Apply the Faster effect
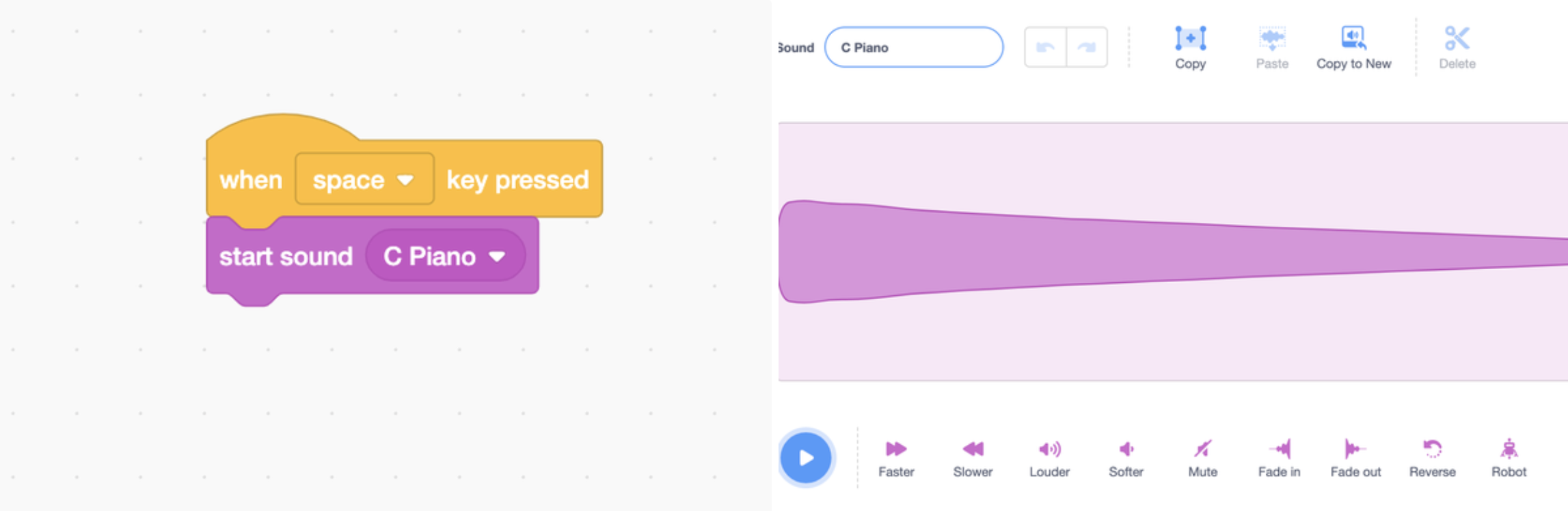Image resolution: width=1568 pixels, height=511 pixels. point(896,449)
